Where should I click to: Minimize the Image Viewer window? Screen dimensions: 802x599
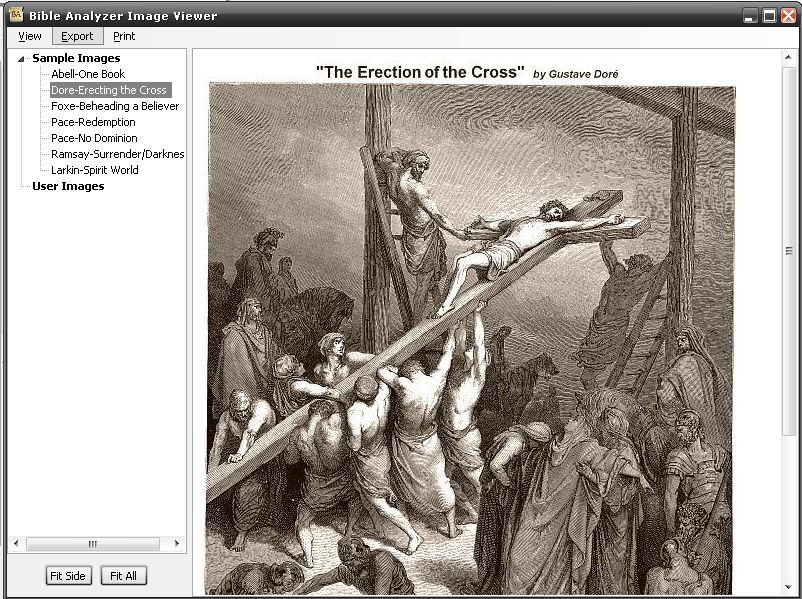(750, 16)
